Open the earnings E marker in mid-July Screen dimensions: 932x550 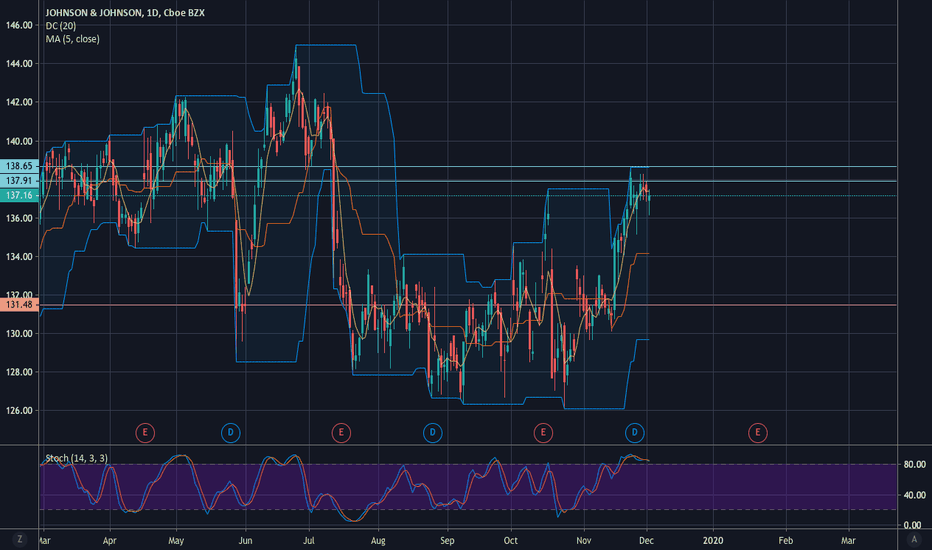click(341, 432)
